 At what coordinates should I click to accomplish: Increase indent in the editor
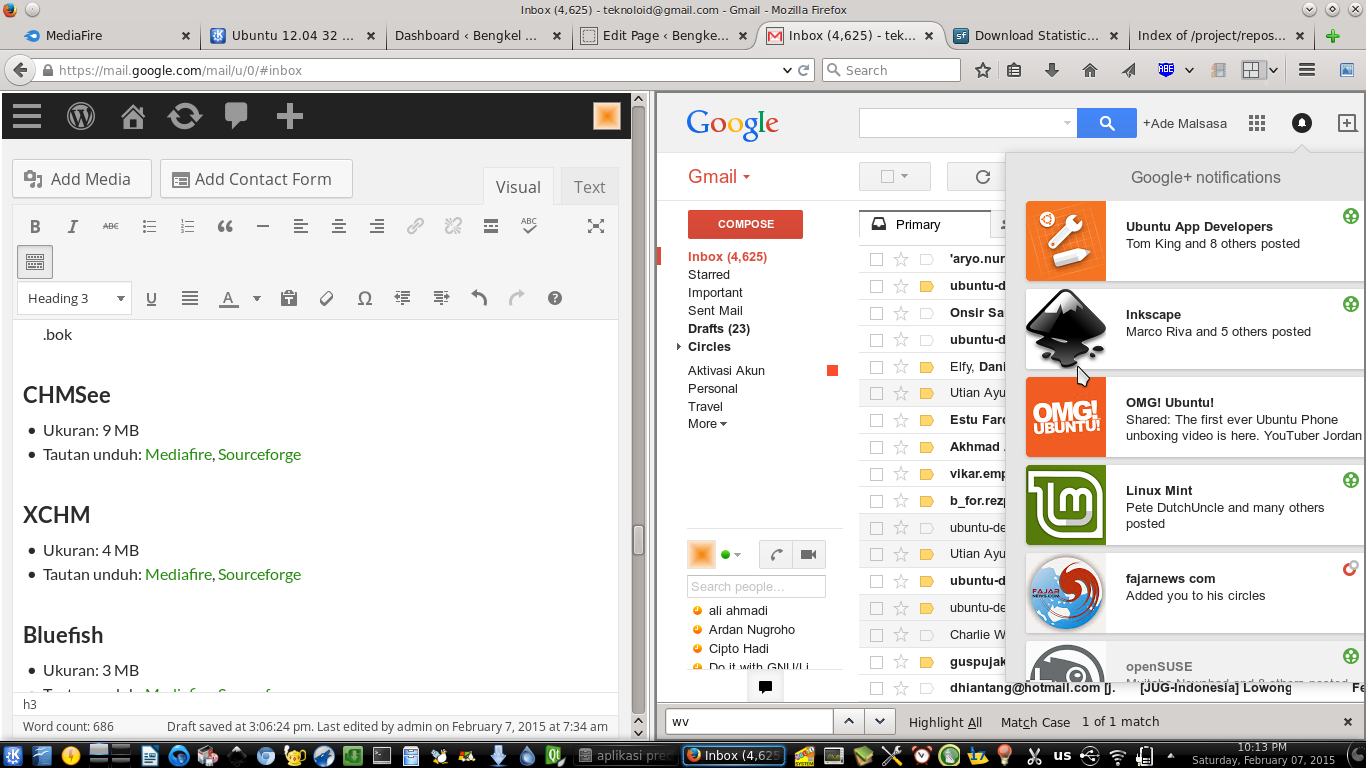[x=441, y=298]
